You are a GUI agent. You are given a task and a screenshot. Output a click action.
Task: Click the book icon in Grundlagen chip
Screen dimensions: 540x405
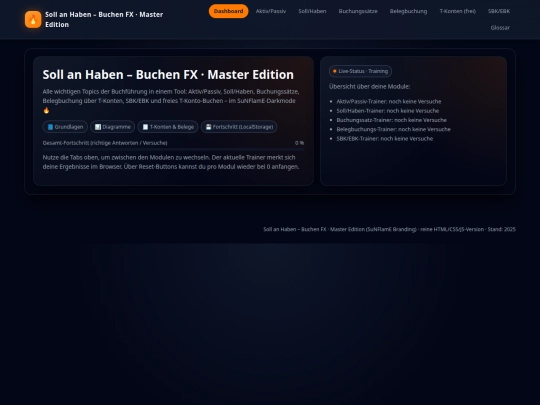point(50,127)
